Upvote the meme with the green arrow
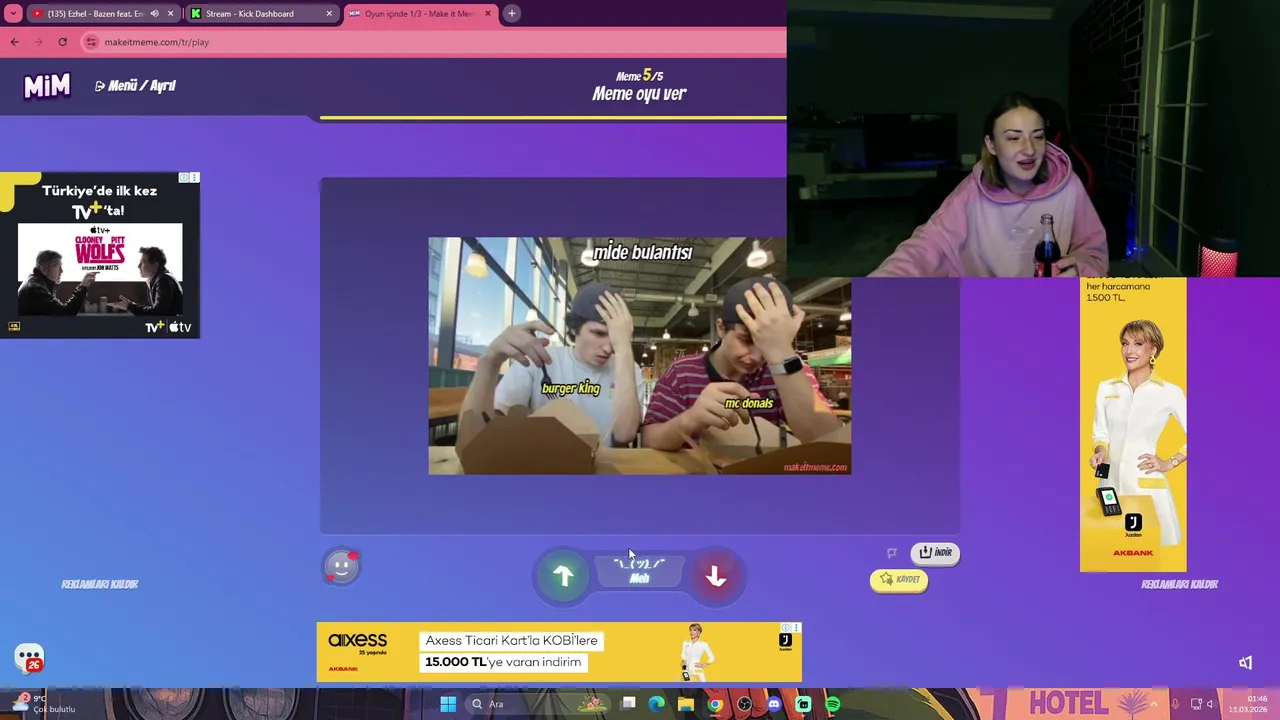The image size is (1280, 720). 563,576
